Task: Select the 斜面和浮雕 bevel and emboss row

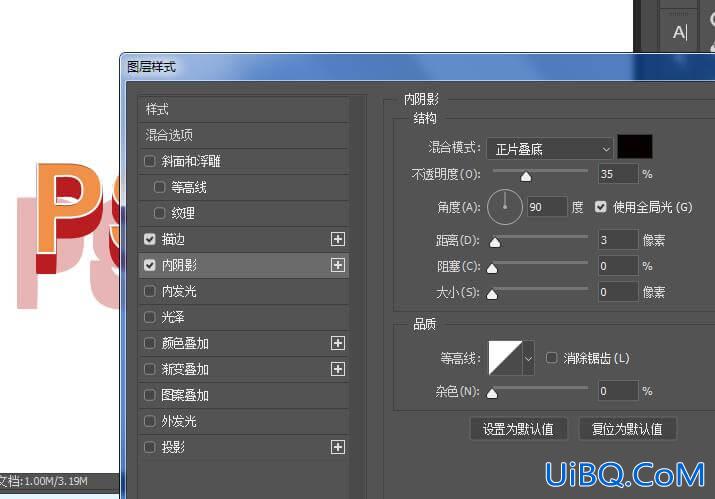Action: [x=244, y=161]
